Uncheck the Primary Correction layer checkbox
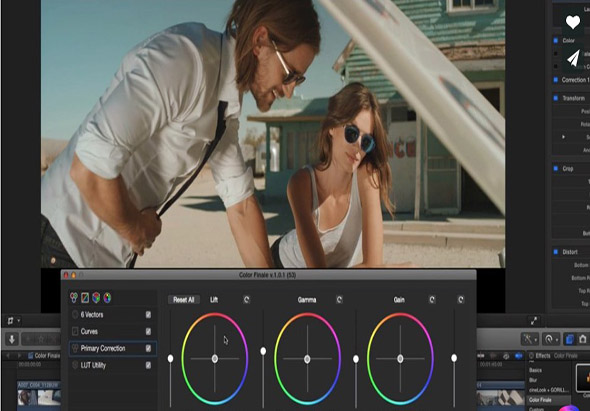The width and height of the screenshot is (590, 411). 148,348
